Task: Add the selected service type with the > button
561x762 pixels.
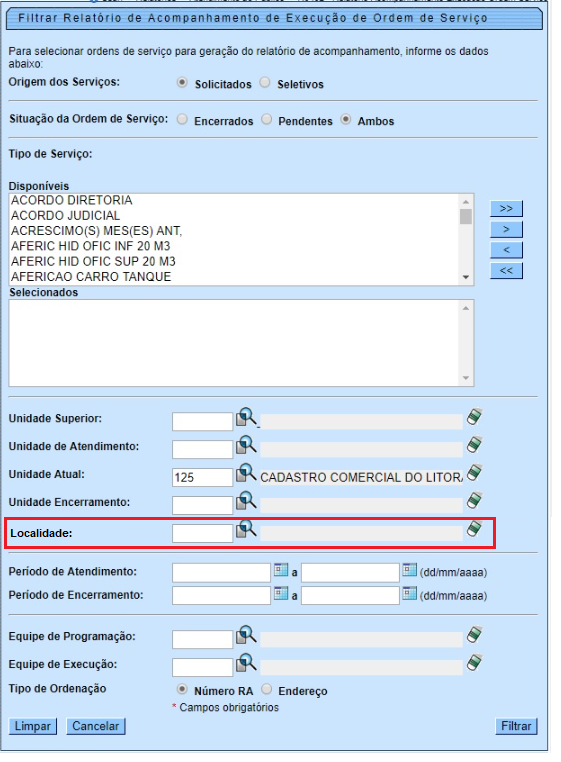Action: 506,229
